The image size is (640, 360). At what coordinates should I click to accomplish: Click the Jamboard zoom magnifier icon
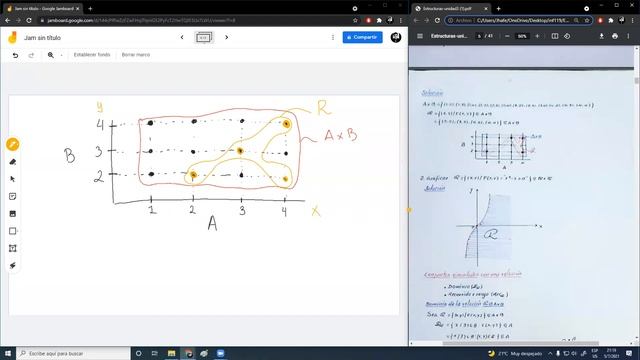pyautogui.click(x=51, y=55)
